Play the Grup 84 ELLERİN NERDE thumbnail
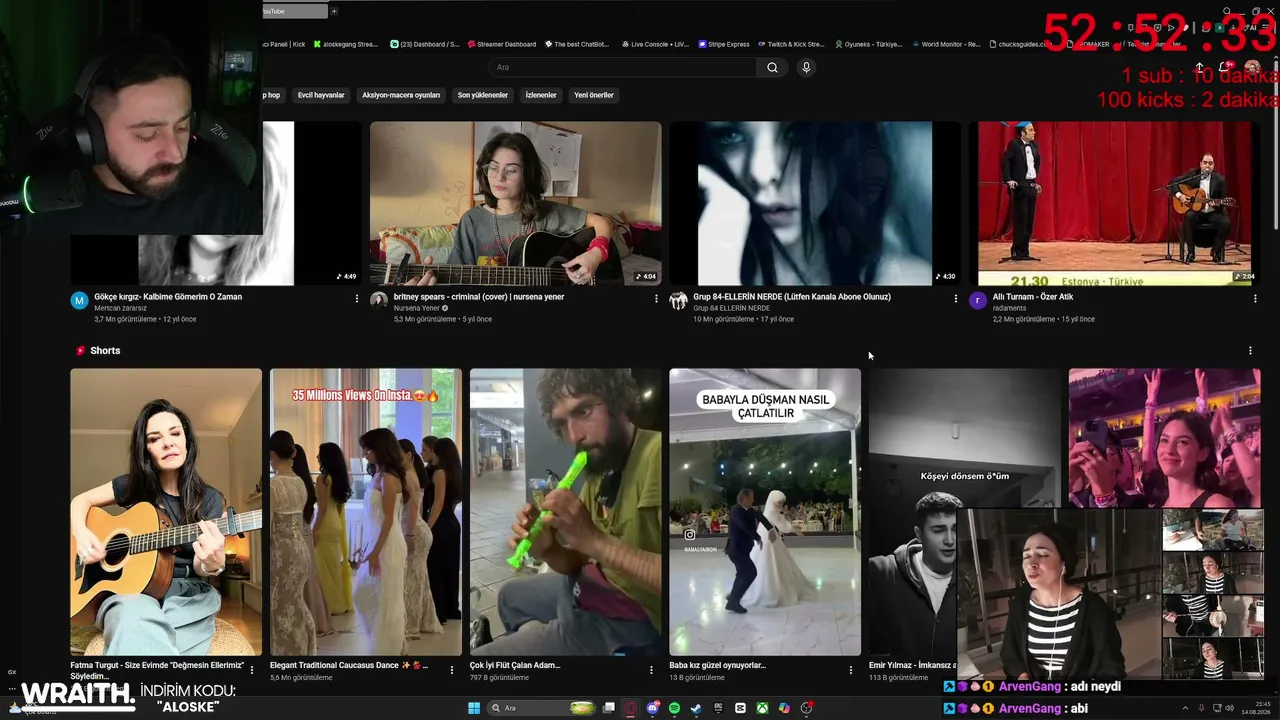This screenshot has height=720, width=1280. [x=814, y=203]
